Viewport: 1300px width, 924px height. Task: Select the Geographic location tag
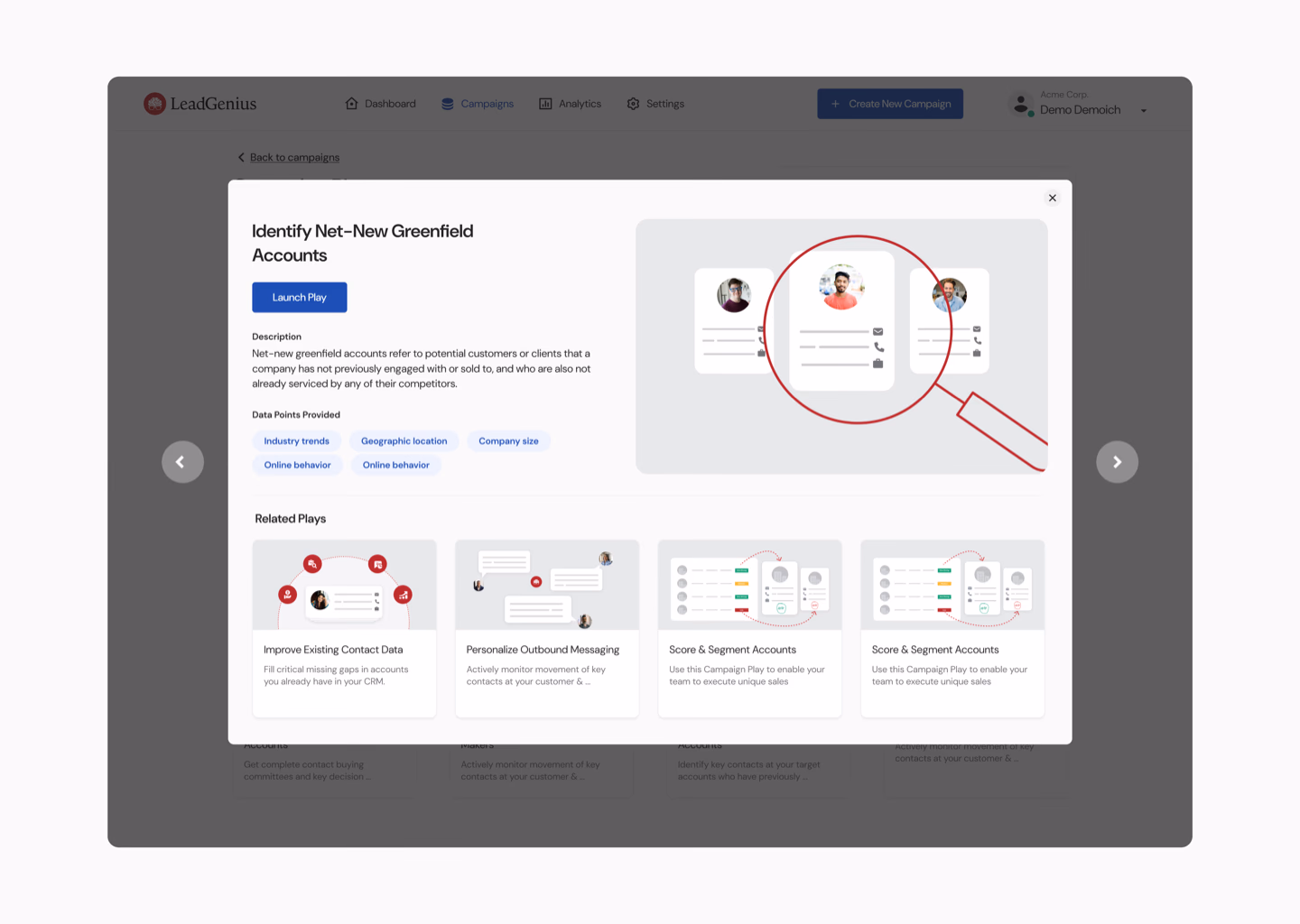[404, 441]
